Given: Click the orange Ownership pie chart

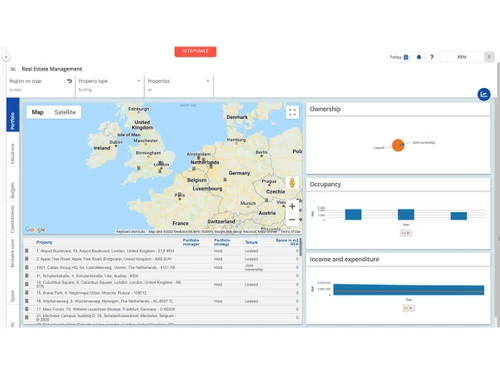Looking at the screenshot, I should point(398,145).
